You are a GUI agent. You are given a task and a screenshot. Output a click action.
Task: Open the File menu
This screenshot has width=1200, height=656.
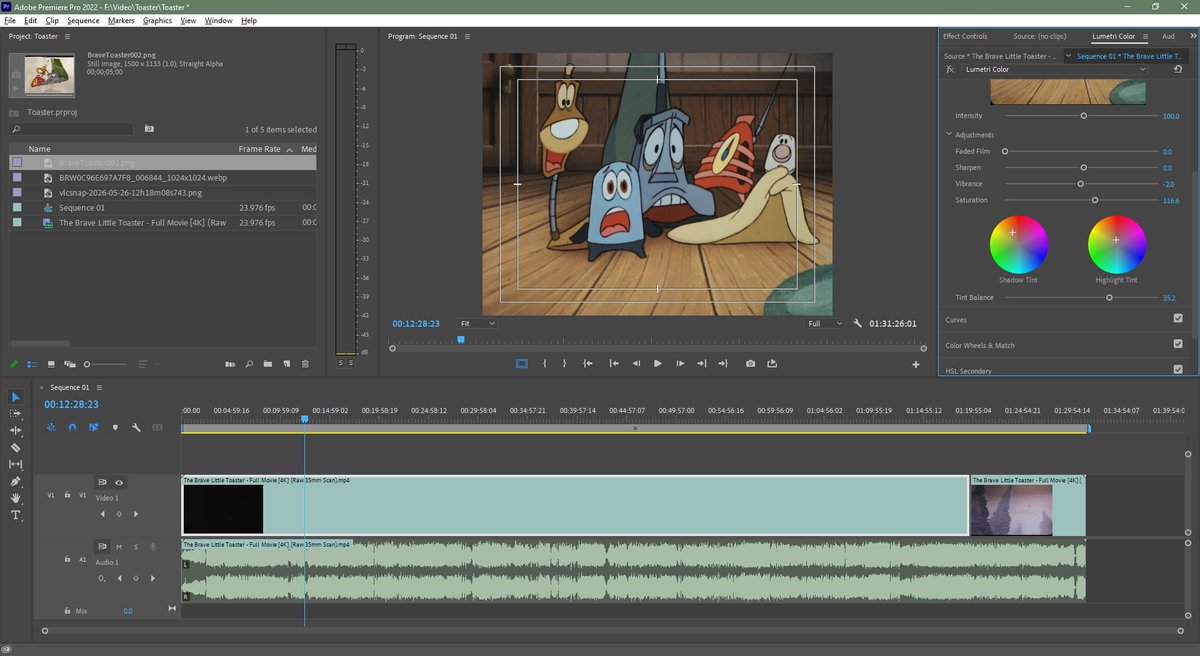[10, 20]
